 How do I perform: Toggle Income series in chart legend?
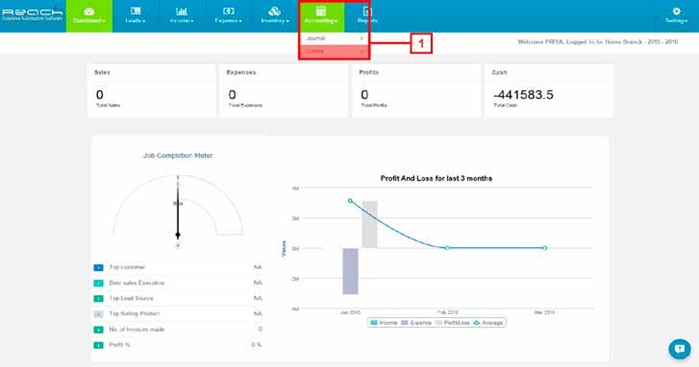pyautogui.click(x=384, y=322)
